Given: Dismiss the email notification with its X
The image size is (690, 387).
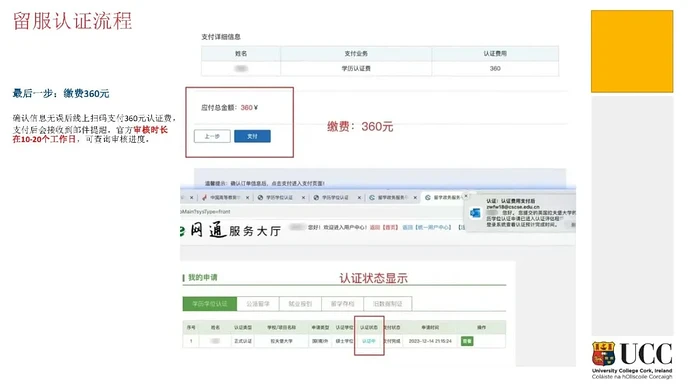Looking at the screenshot, I should click(x=466, y=195).
